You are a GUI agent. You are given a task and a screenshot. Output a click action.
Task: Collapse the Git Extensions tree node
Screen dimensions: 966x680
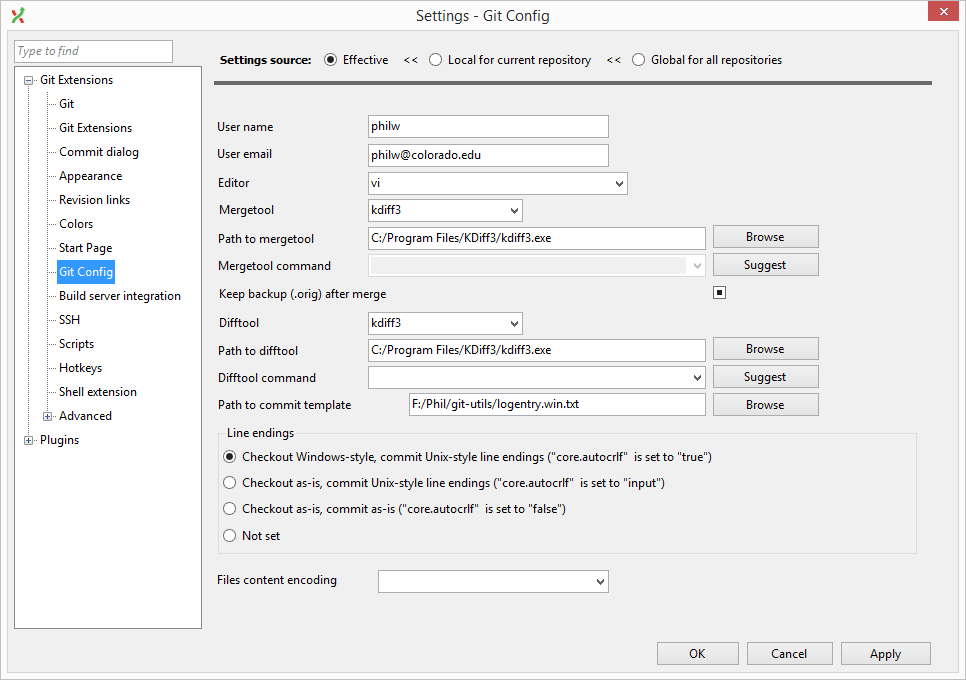[x=28, y=80]
